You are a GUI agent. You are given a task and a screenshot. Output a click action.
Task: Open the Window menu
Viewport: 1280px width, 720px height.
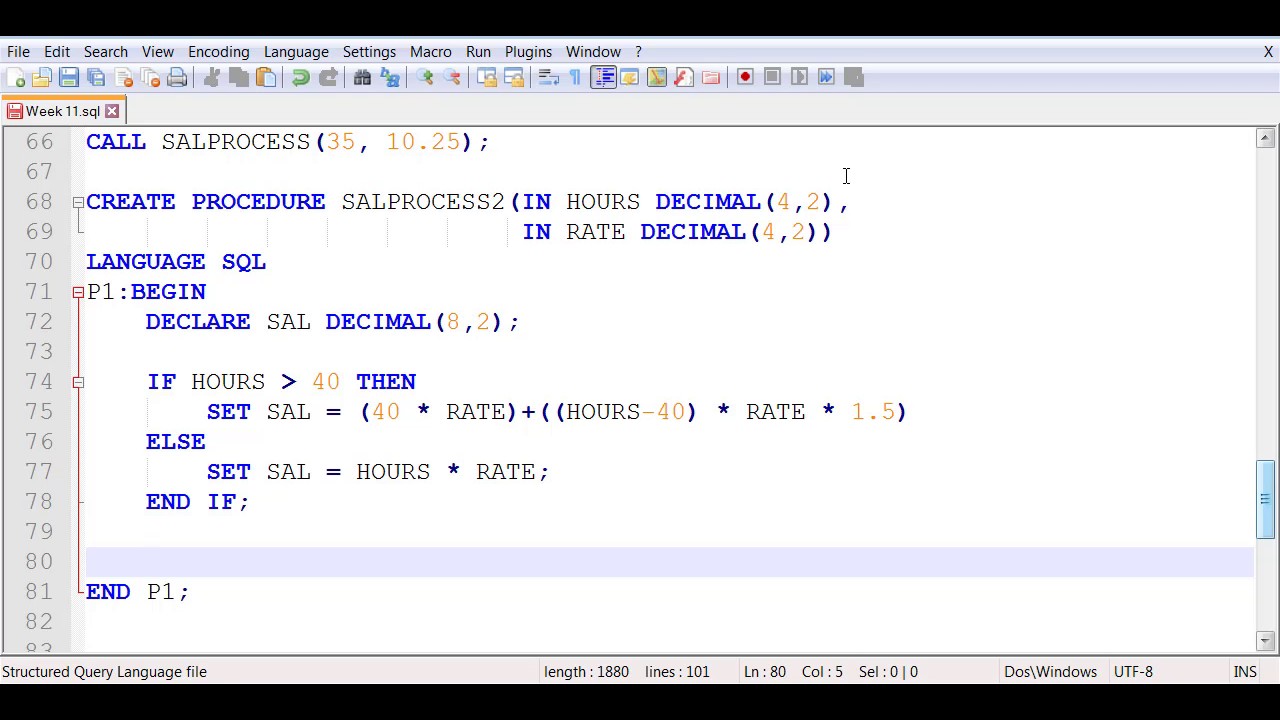[593, 52]
